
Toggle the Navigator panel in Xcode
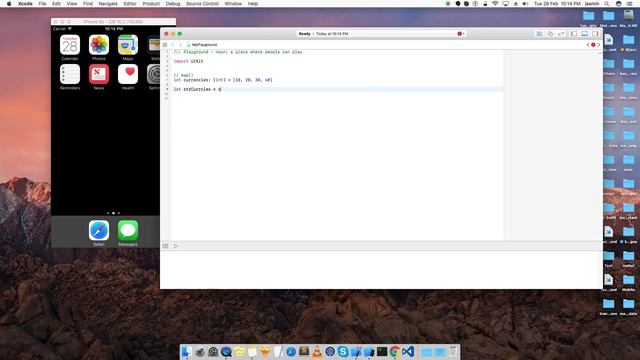574,34
